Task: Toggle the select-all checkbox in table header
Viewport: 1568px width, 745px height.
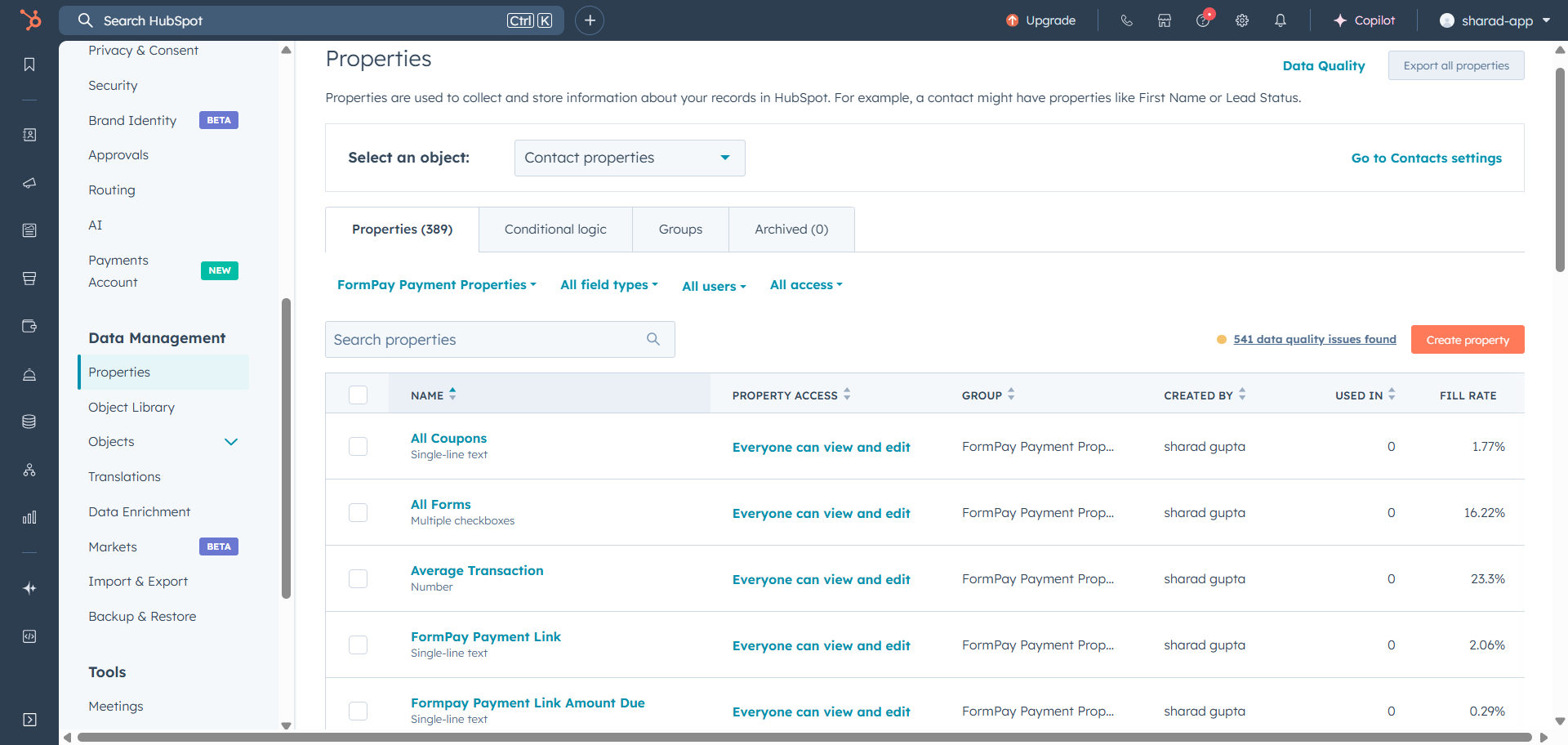Action: click(x=358, y=395)
